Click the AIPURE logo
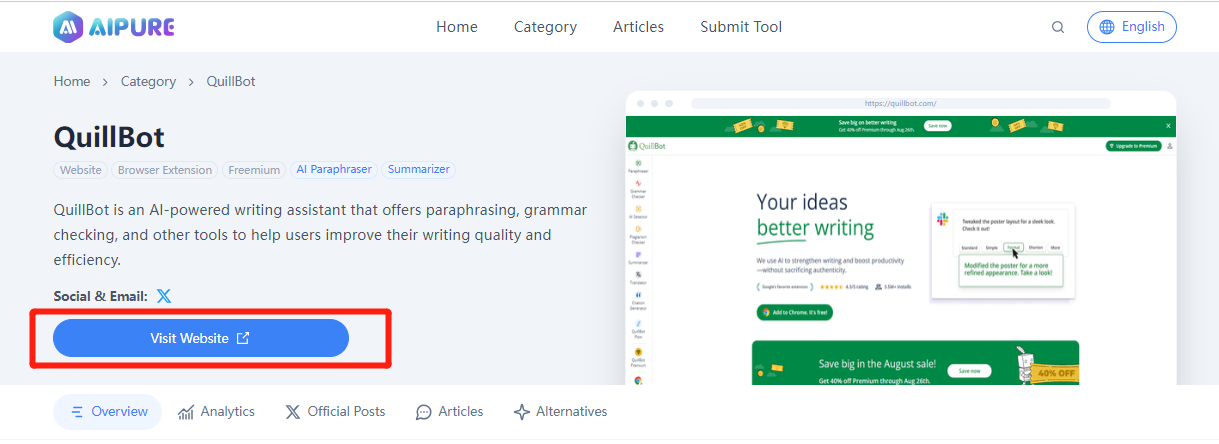1219x444 pixels. coord(114,27)
